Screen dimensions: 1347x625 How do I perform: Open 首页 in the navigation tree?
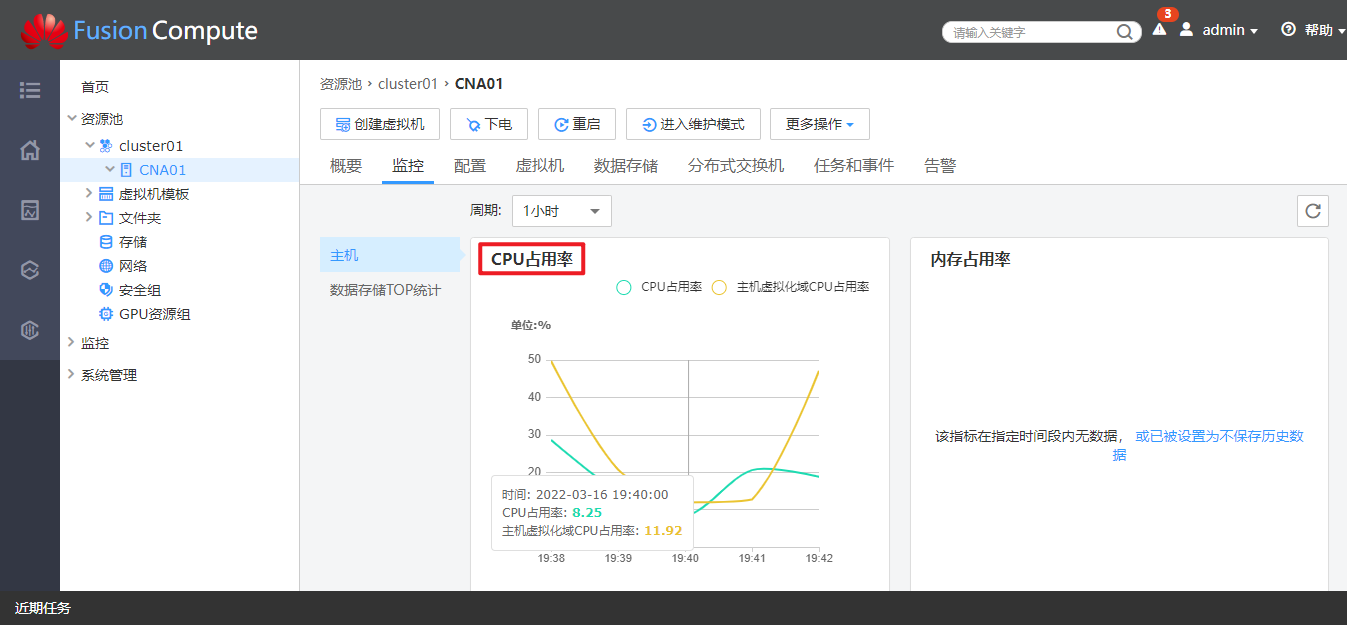(x=95, y=87)
